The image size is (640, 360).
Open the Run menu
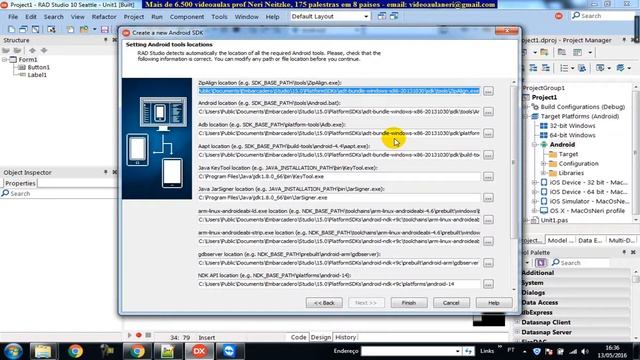point(157,17)
